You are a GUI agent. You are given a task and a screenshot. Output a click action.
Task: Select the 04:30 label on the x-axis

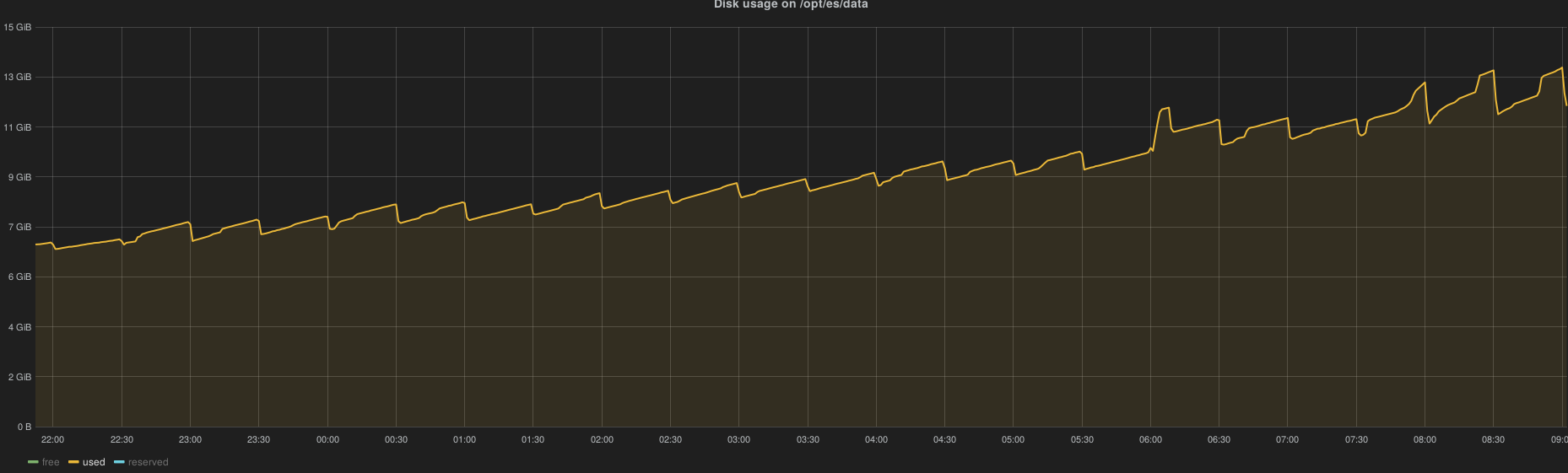click(x=944, y=439)
